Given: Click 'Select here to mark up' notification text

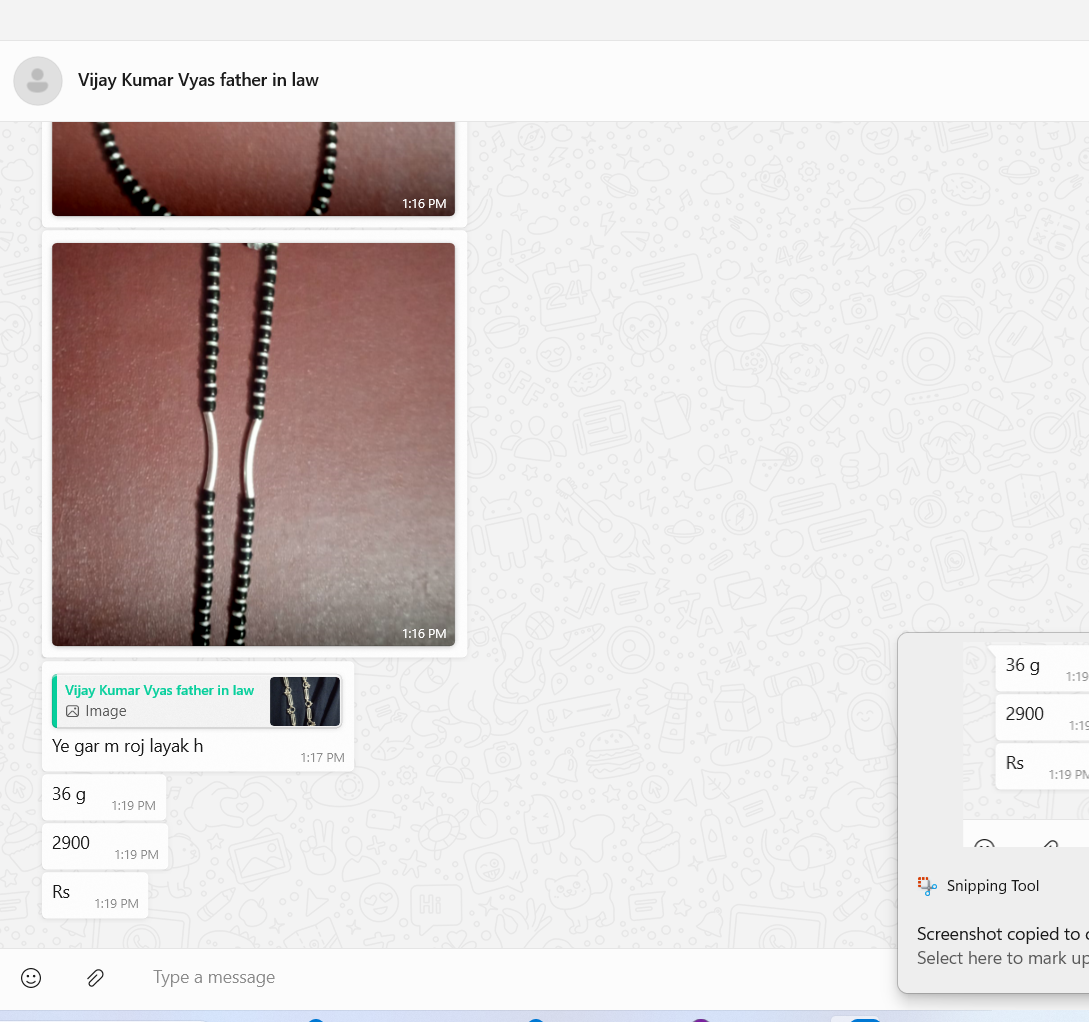Looking at the screenshot, I should click(1003, 958).
